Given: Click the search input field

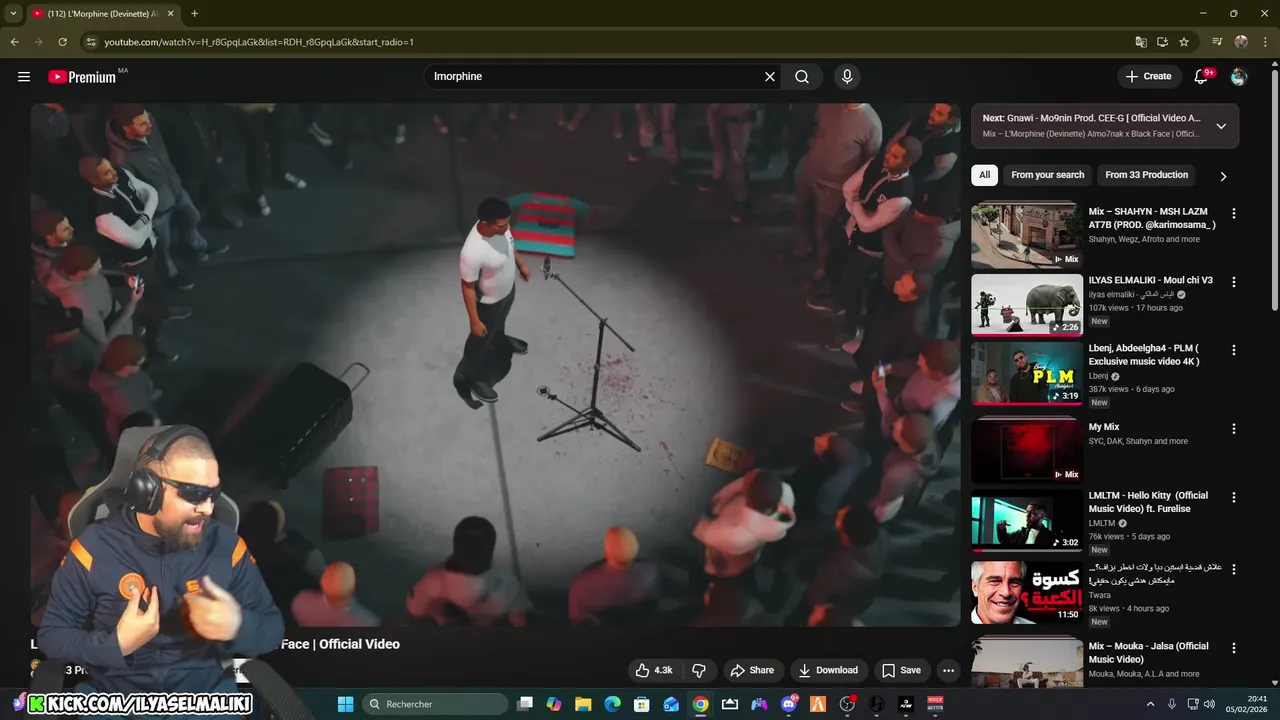Looking at the screenshot, I should click(594, 76).
